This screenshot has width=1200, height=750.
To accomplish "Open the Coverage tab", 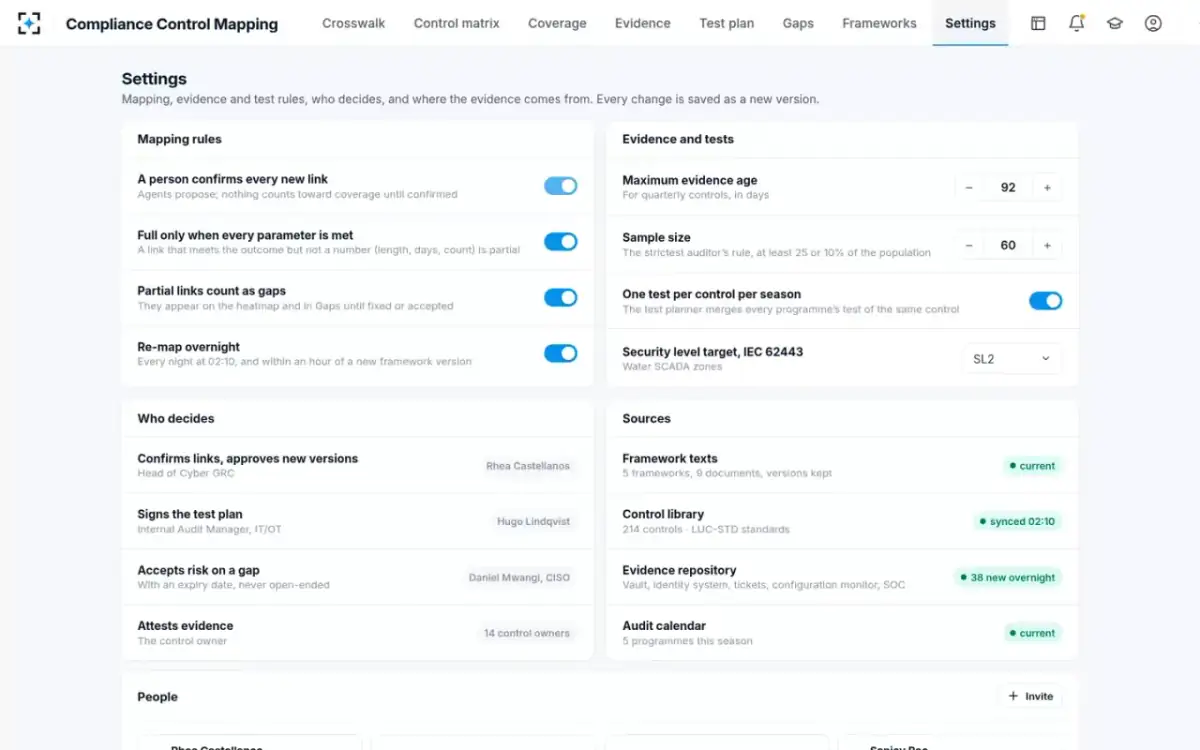I will point(557,23).
